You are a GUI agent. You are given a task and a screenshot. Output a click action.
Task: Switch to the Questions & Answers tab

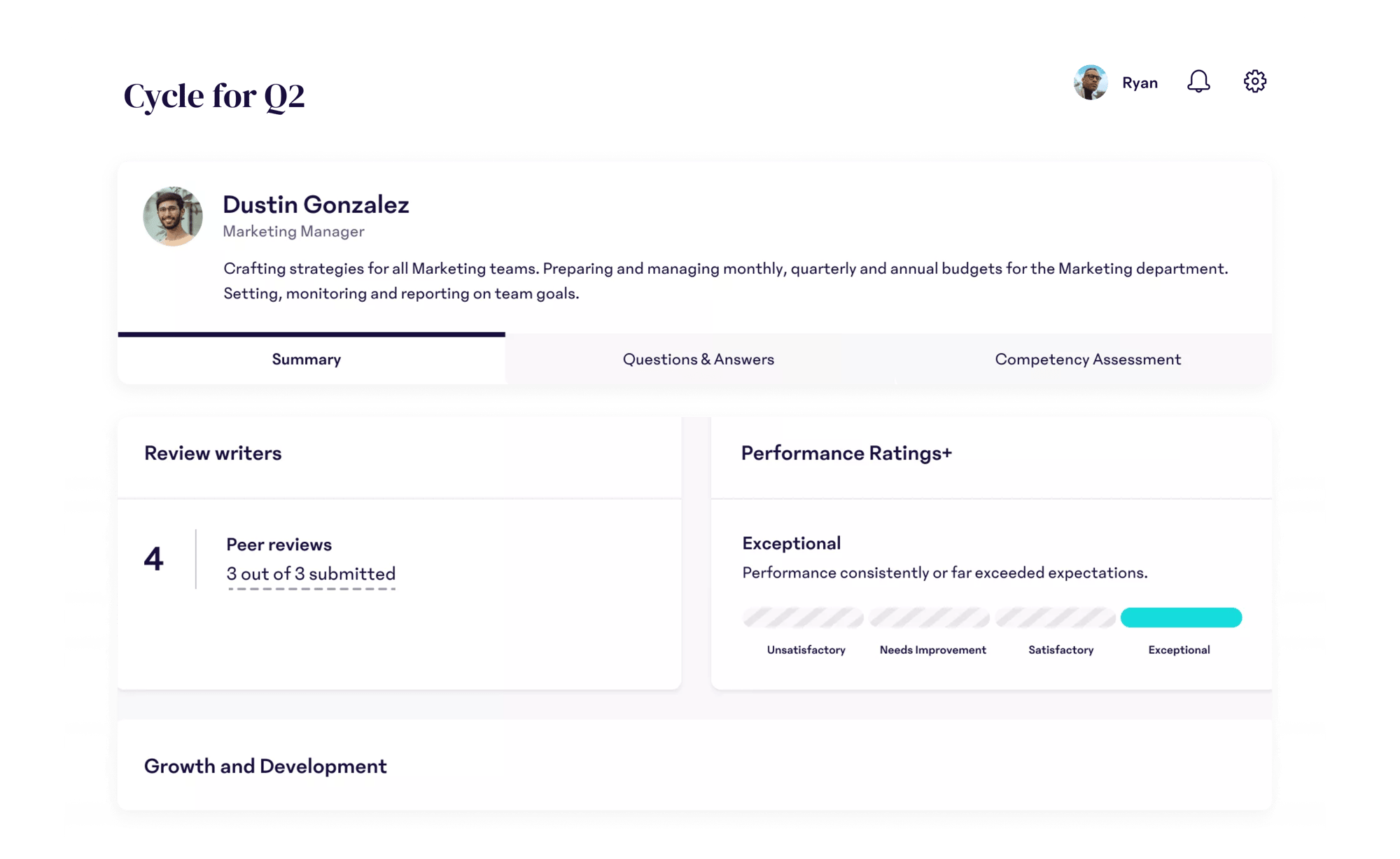click(698, 359)
